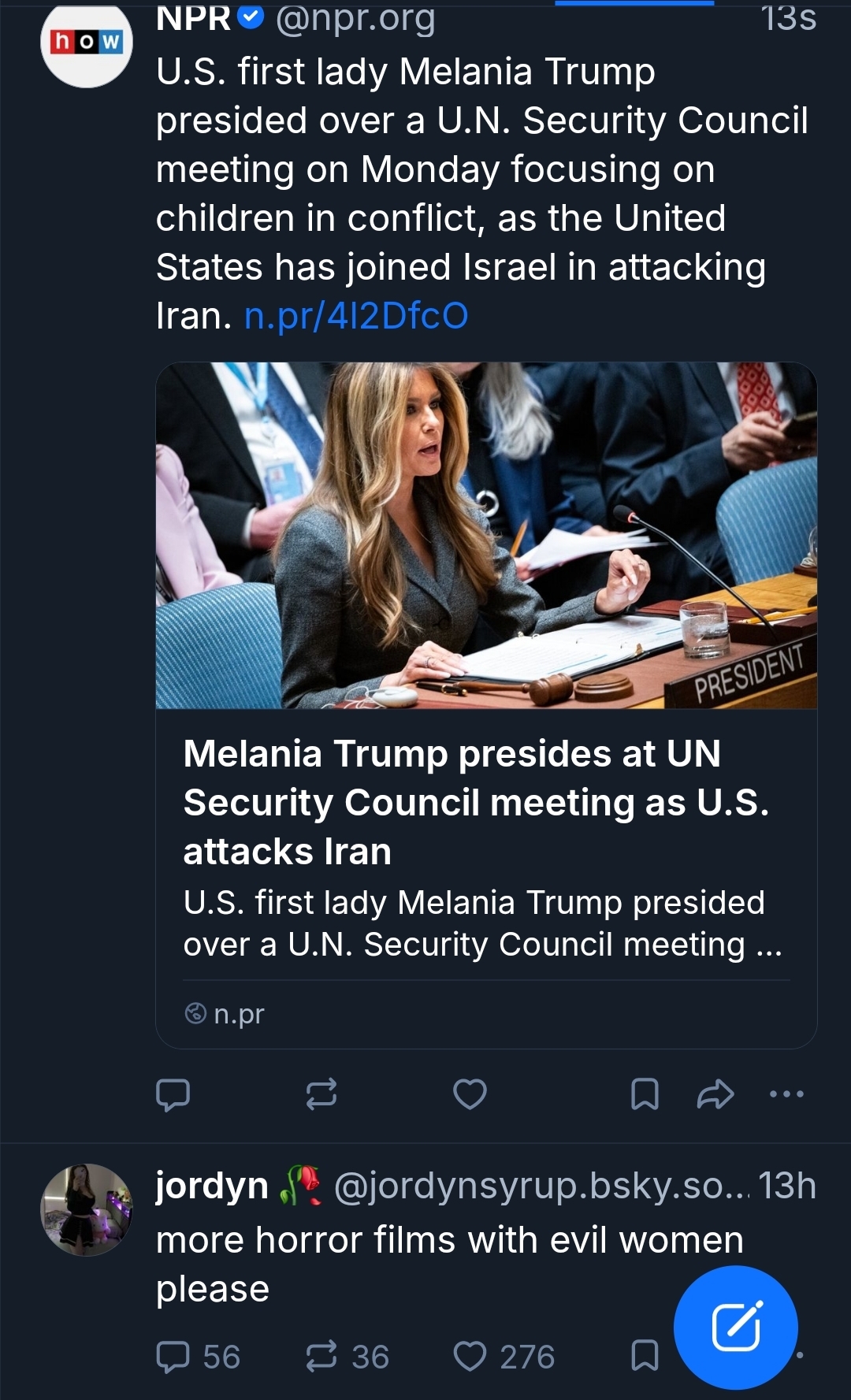Open the n.pr/4l2DfcO link
Image resolution: width=851 pixels, height=1400 pixels.
click(x=356, y=316)
